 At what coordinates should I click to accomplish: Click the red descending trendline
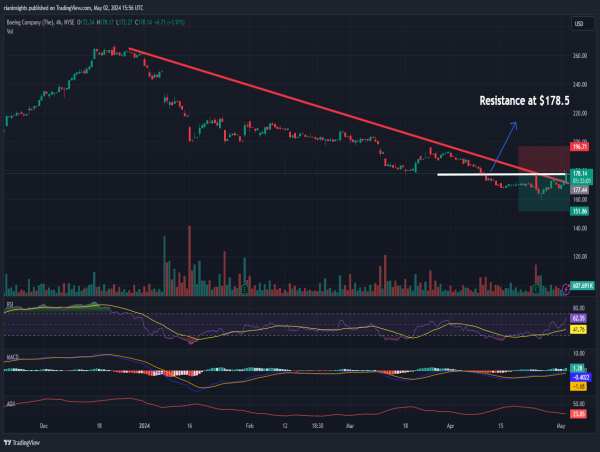tap(348, 116)
